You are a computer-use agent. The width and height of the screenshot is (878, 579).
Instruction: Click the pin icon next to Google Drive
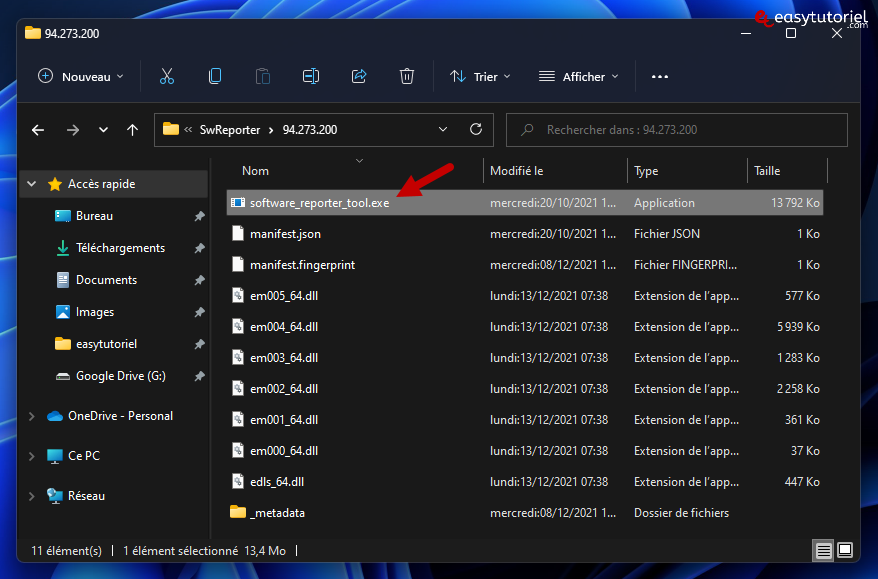point(199,376)
